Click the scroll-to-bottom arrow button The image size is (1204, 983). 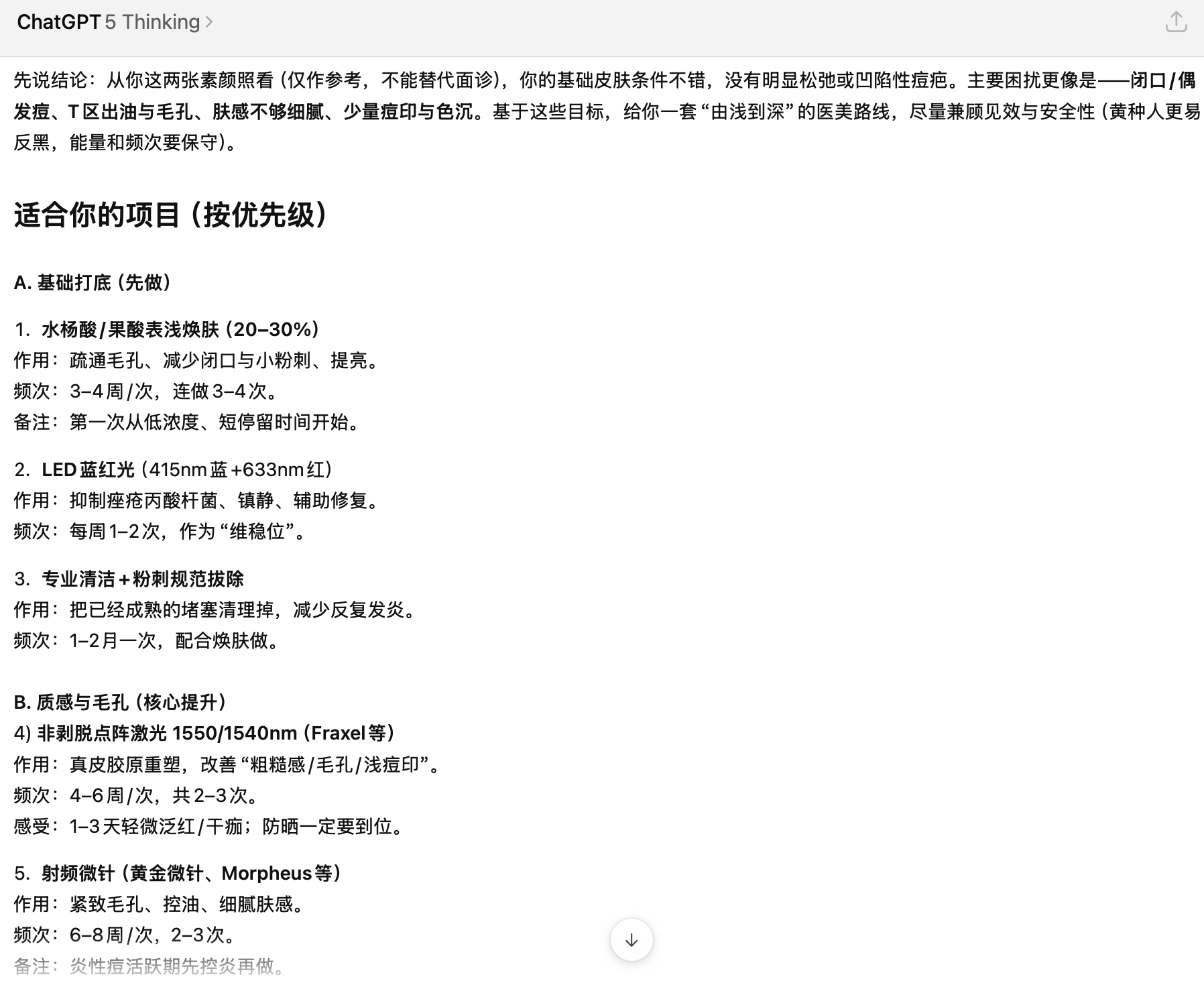tap(631, 939)
